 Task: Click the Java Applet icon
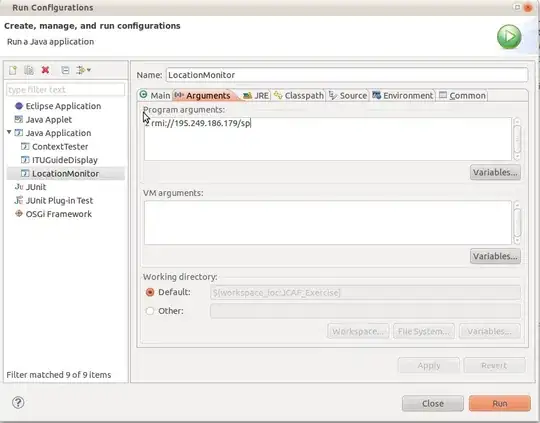point(18,119)
